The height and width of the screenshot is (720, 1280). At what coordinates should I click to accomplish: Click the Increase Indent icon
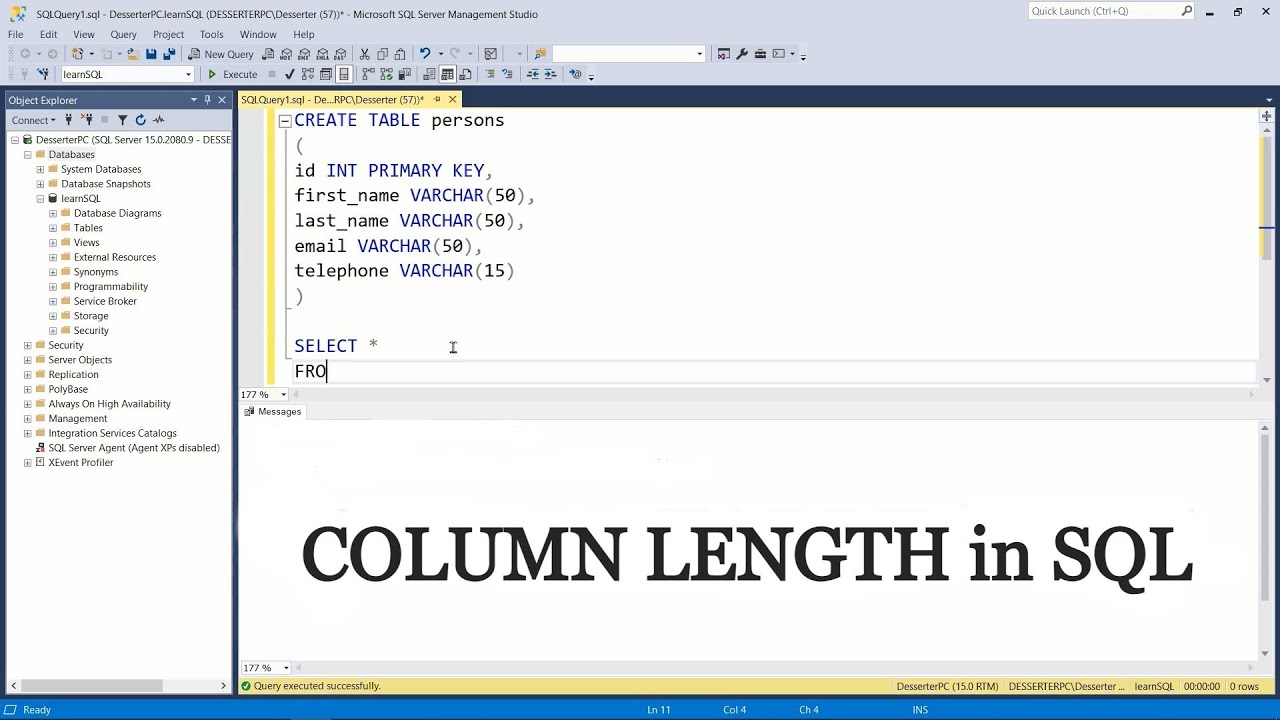tap(551, 74)
